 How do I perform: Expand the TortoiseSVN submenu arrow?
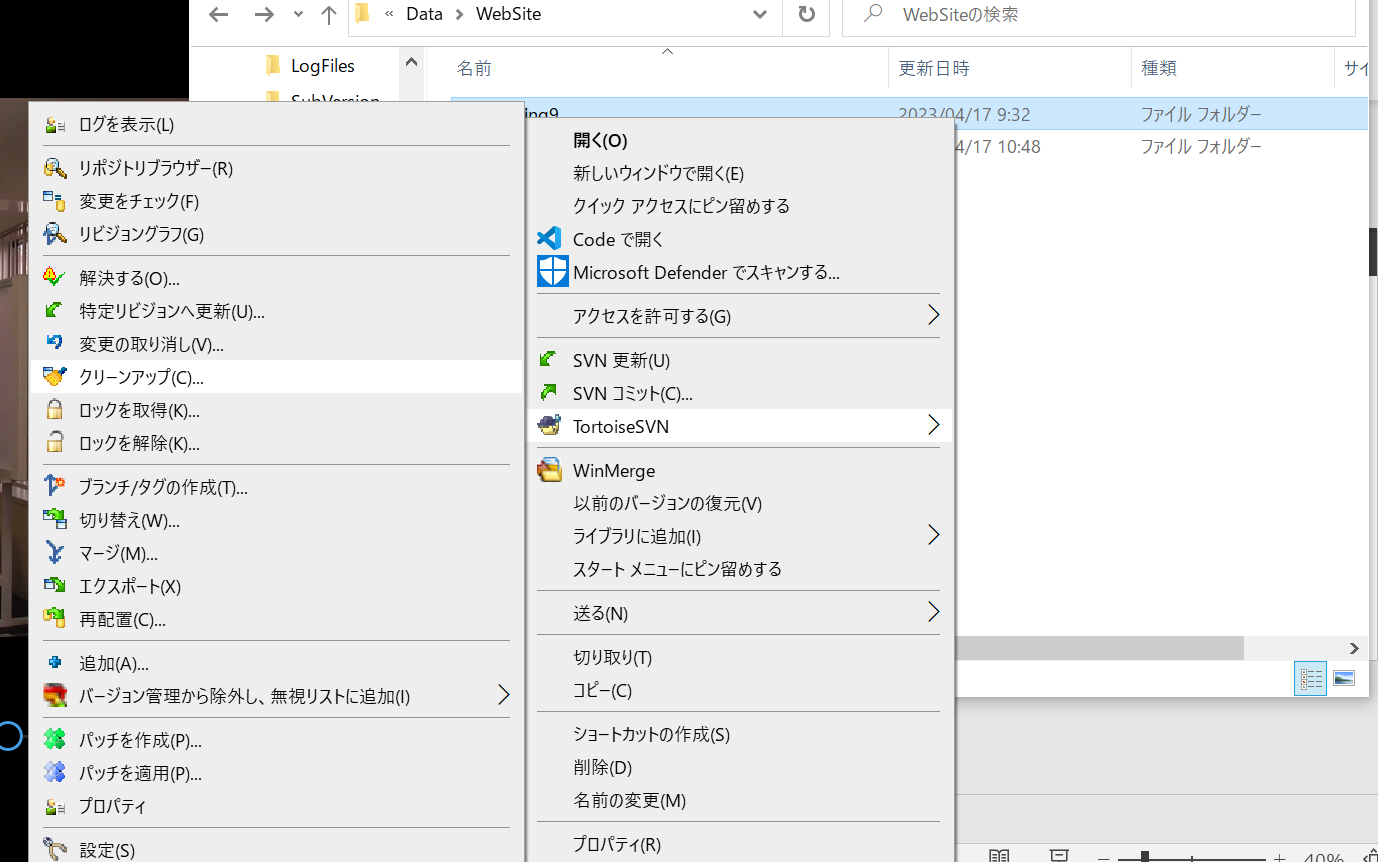pos(933,425)
